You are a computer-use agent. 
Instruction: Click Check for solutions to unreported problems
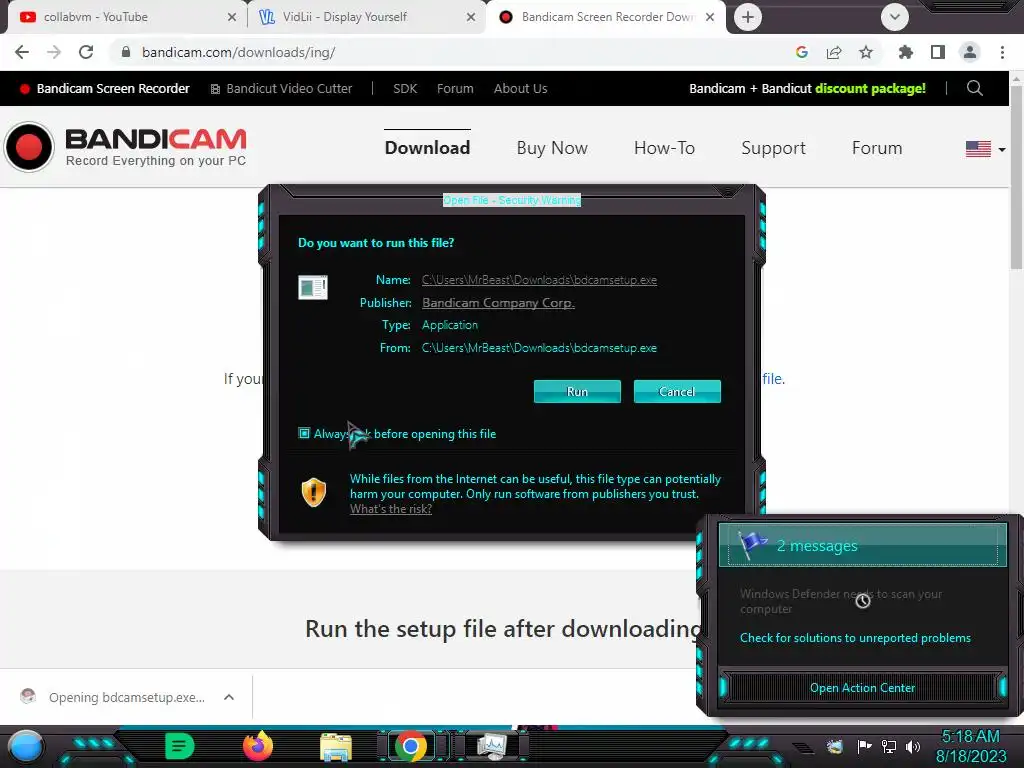(856, 638)
